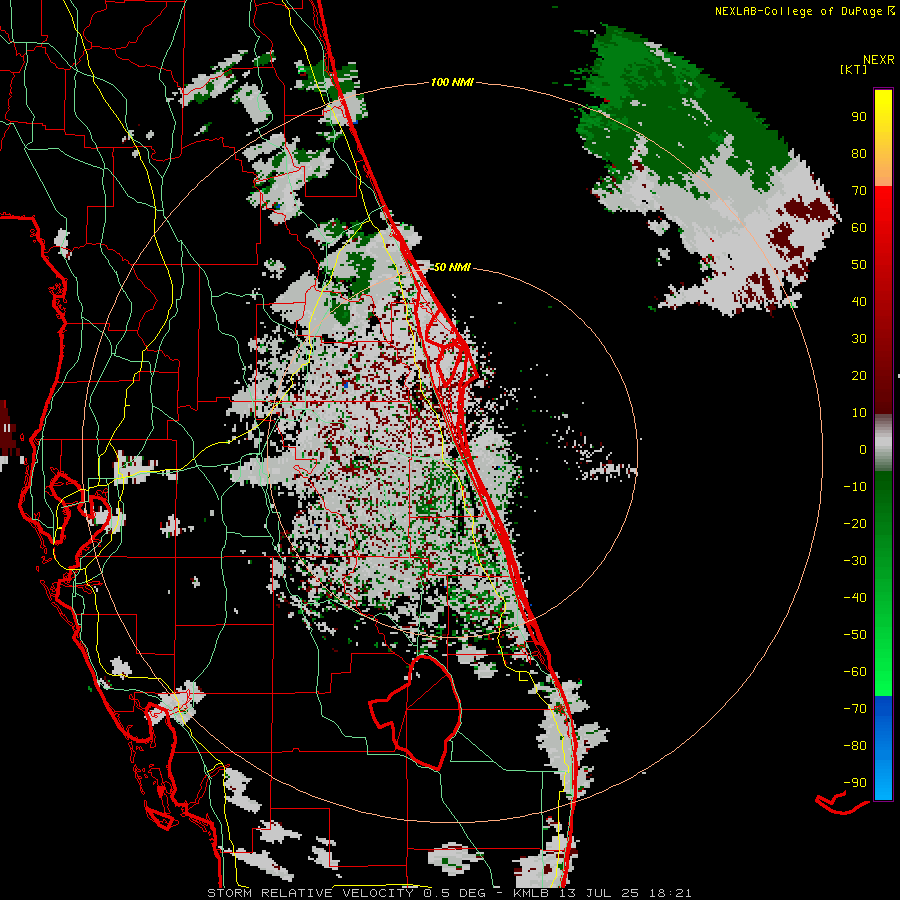Click the 40 knot scale label
Viewport: 900px width, 900px height.
(859, 302)
